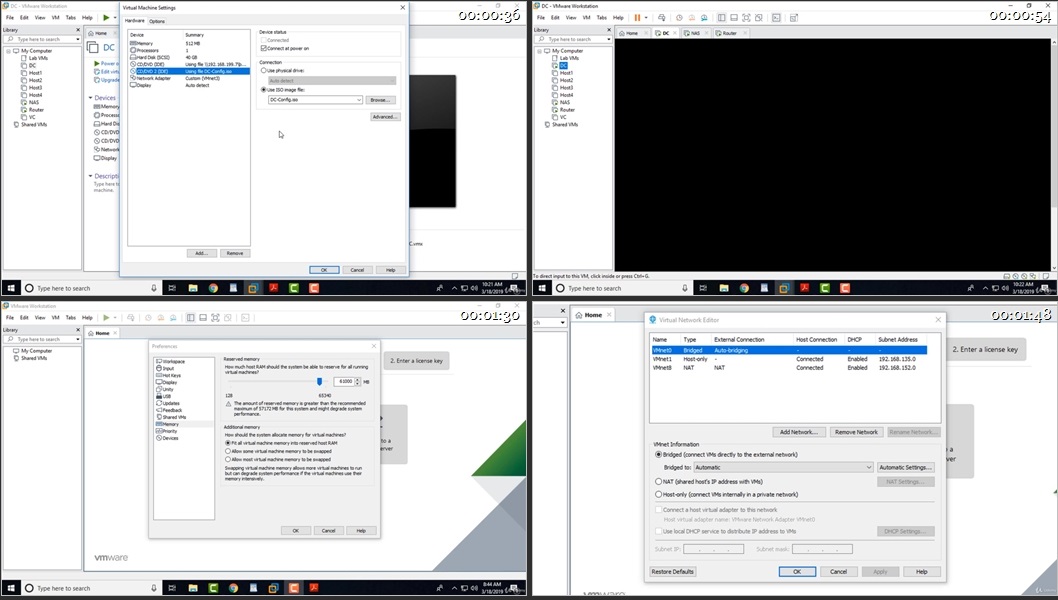Screen dimensions: 1058x600
Task: Click Add... button under the device list
Action: [201, 253]
